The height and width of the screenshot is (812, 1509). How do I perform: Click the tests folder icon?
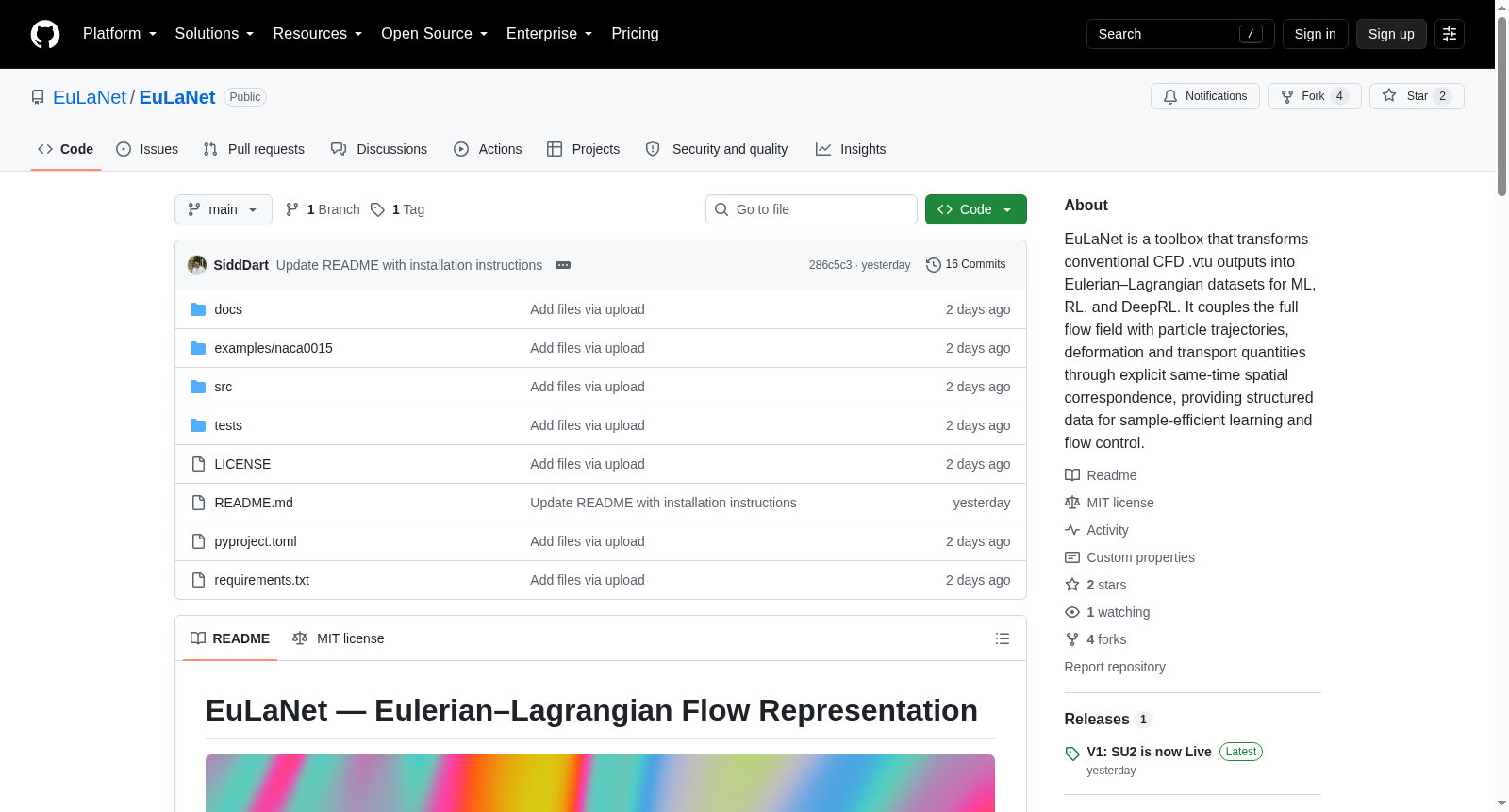coord(198,425)
